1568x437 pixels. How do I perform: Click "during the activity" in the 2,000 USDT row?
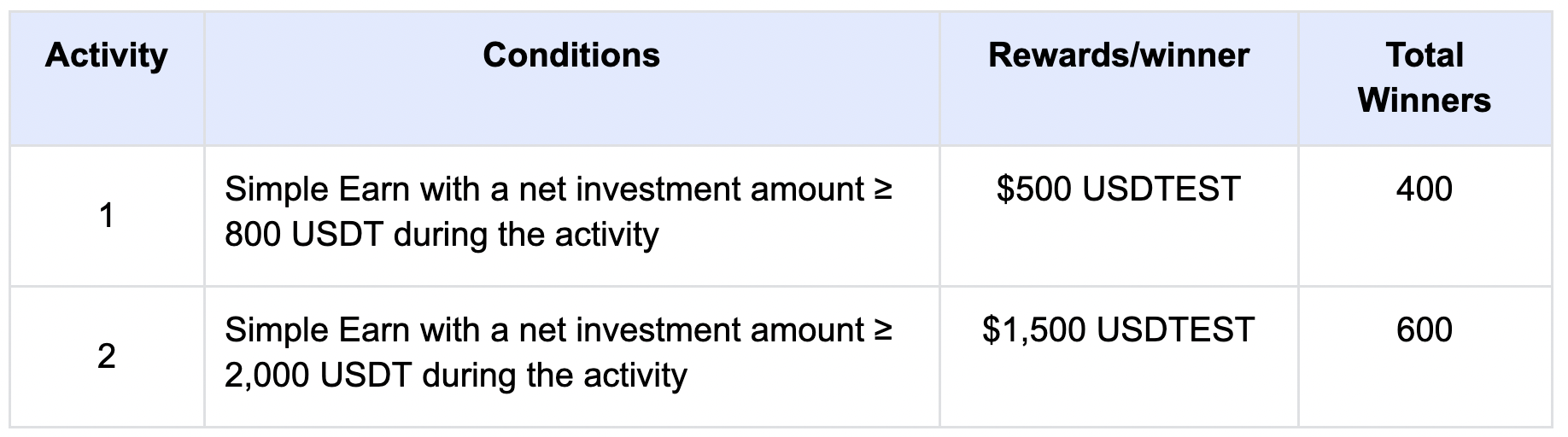[x=554, y=376]
